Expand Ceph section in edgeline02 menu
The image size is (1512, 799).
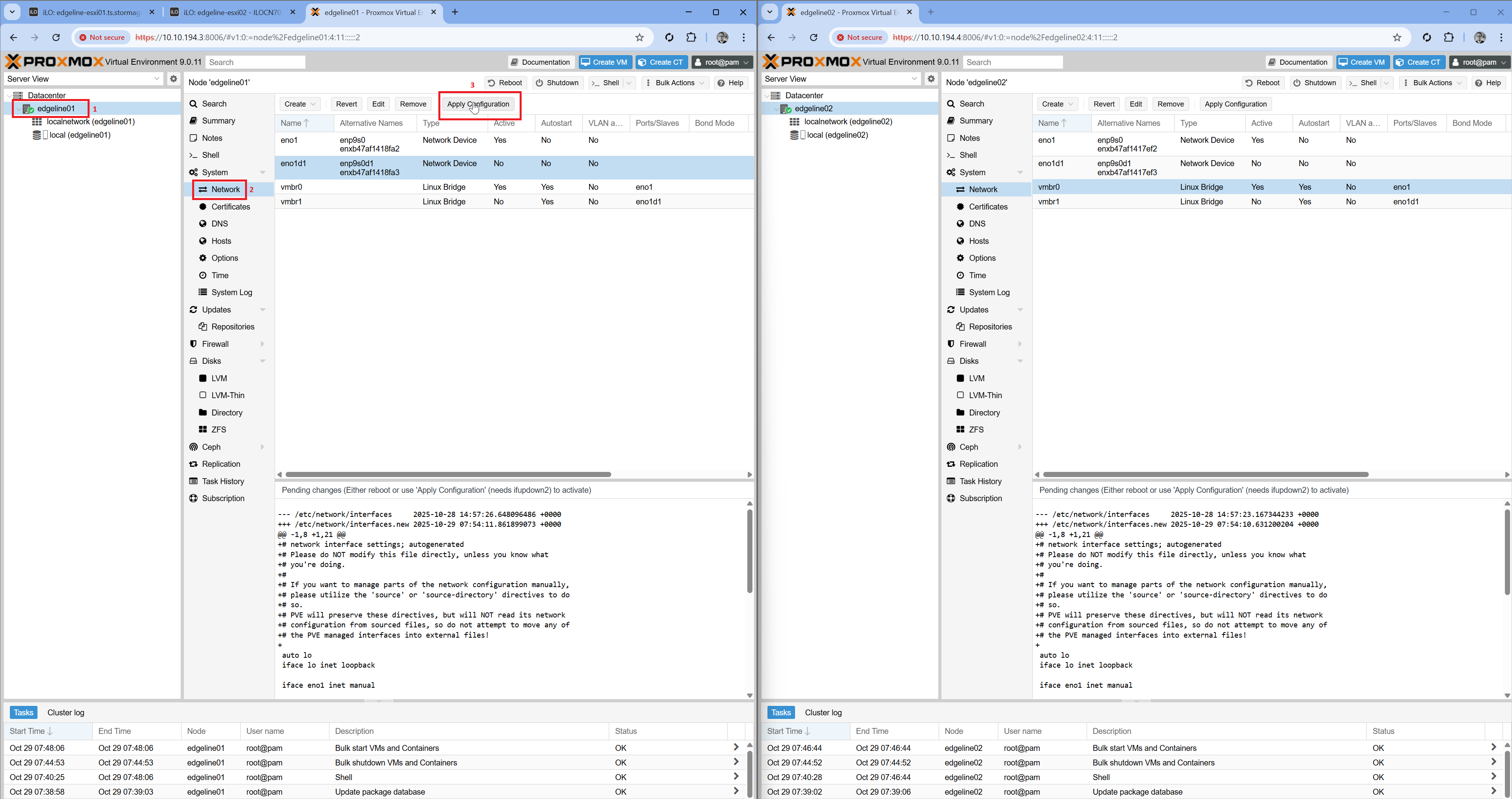[1020, 447]
